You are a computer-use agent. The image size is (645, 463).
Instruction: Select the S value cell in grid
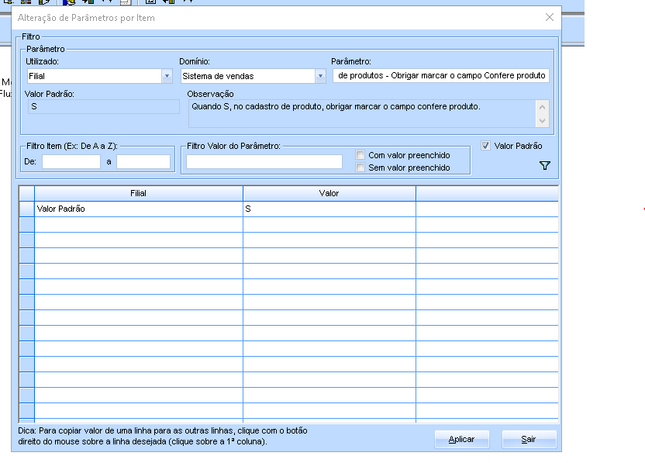(x=328, y=210)
